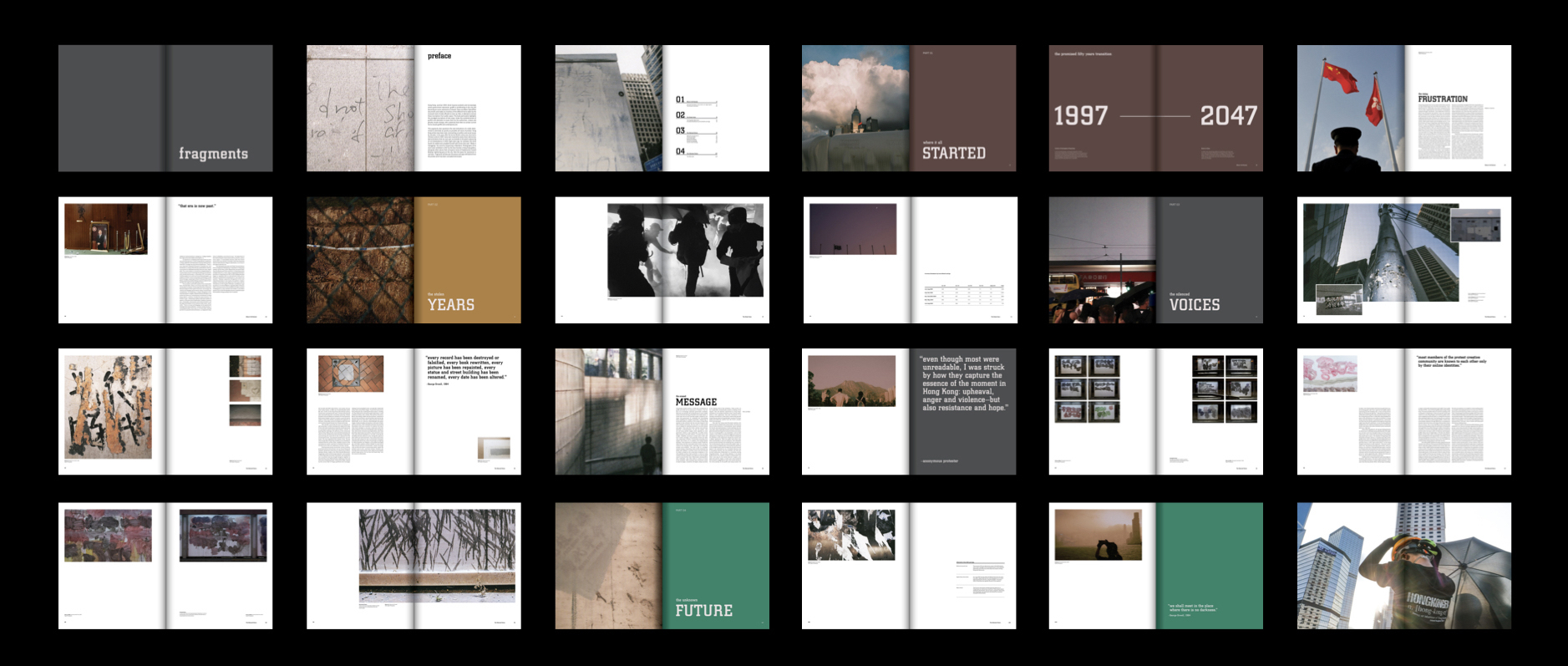Select the "that era is now past" spread

pos(165,260)
